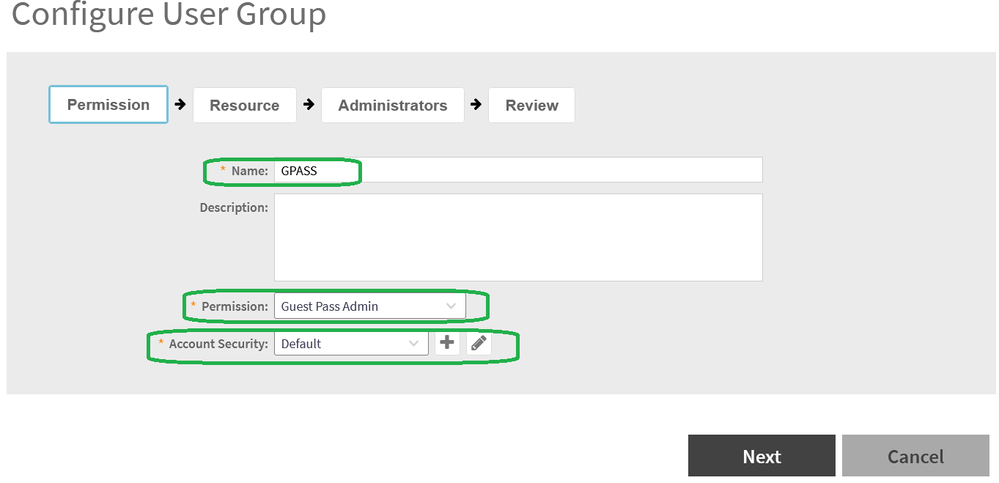The height and width of the screenshot is (483, 999).
Task: Click arrow between Resource and Administrators steps
Action: pos(309,104)
